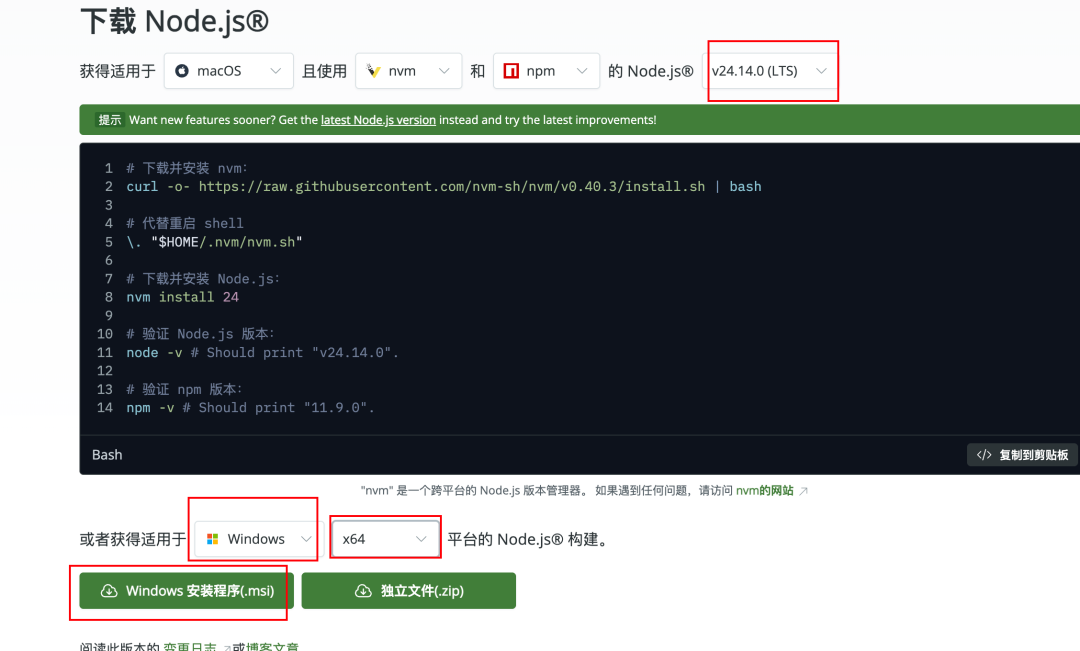Open the 变更日志 changelog link
The image size is (1080, 651).
(x=189, y=646)
